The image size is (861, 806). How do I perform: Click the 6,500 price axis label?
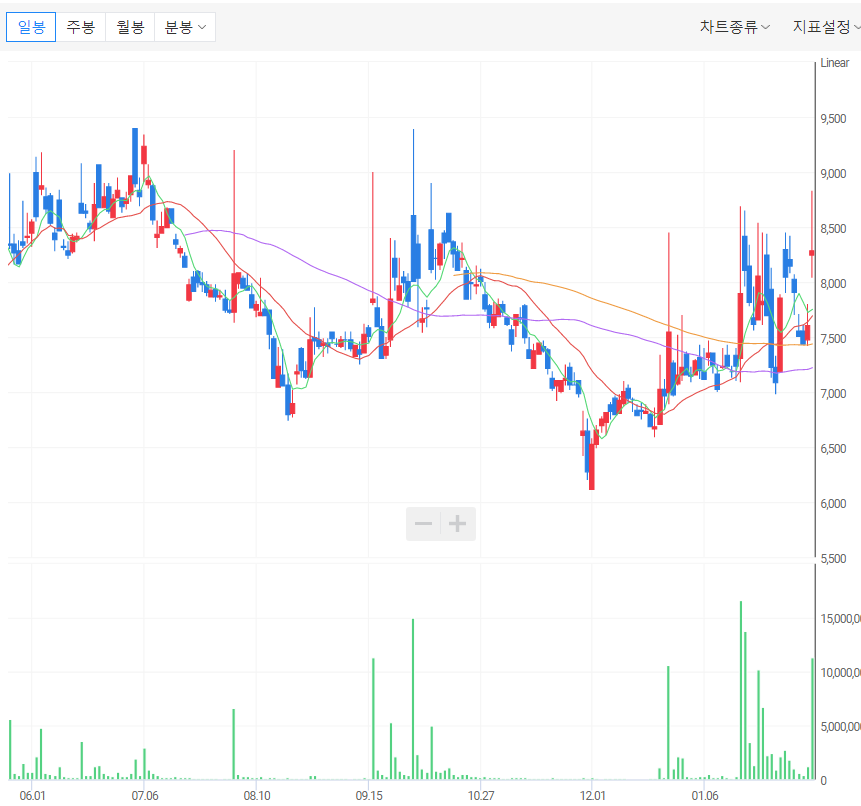[x=833, y=448]
